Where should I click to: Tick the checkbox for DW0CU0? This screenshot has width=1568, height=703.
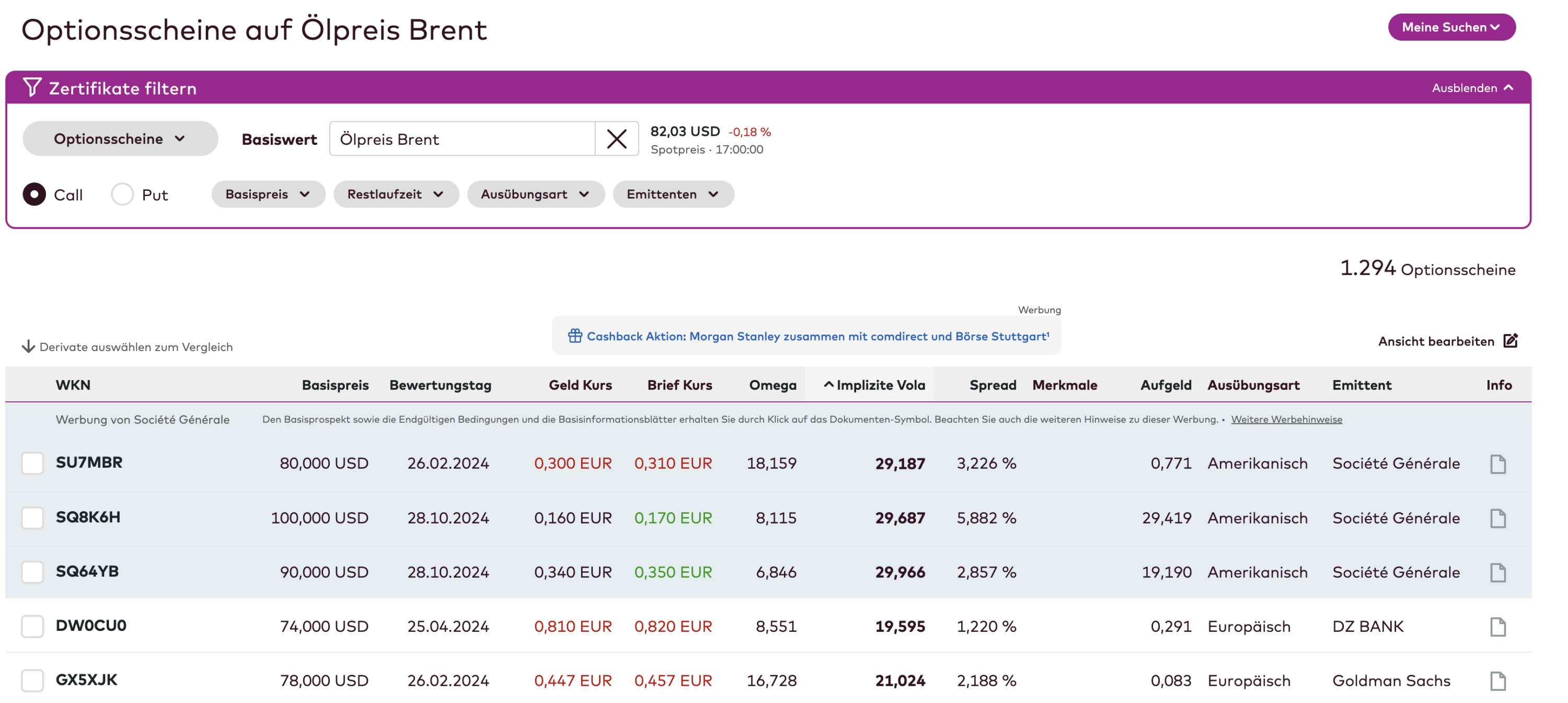(x=32, y=626)
